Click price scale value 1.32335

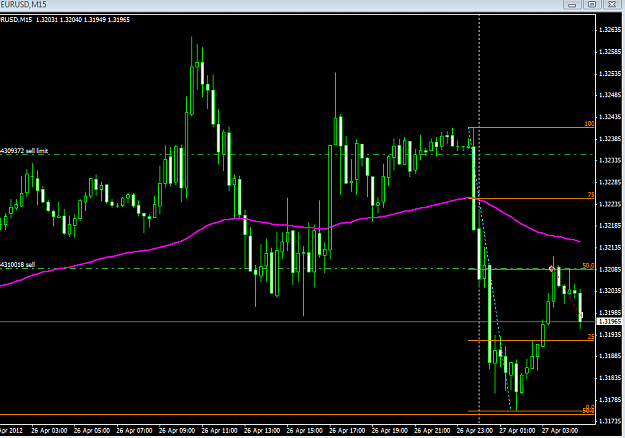(x=610, y=161)
